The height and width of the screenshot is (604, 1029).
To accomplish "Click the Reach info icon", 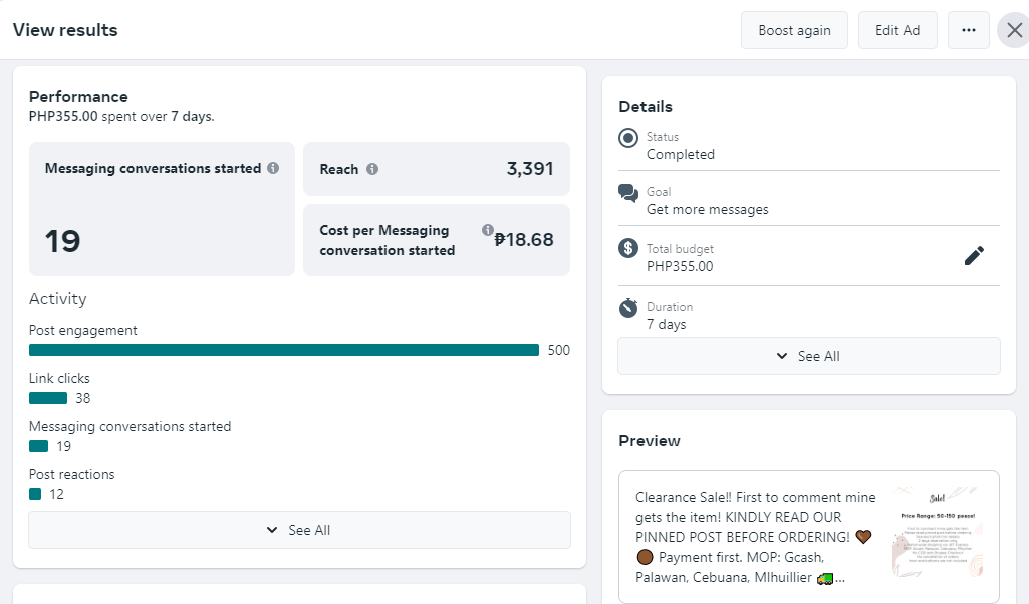I will click(x=372, y=170).
